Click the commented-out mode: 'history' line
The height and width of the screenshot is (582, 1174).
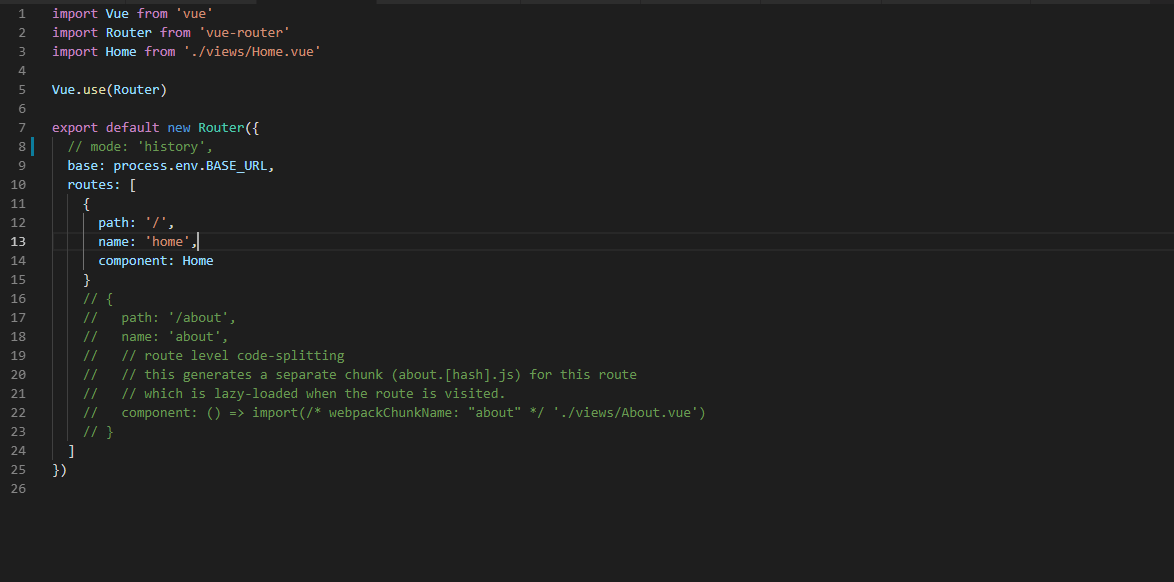tap(140, 147)
